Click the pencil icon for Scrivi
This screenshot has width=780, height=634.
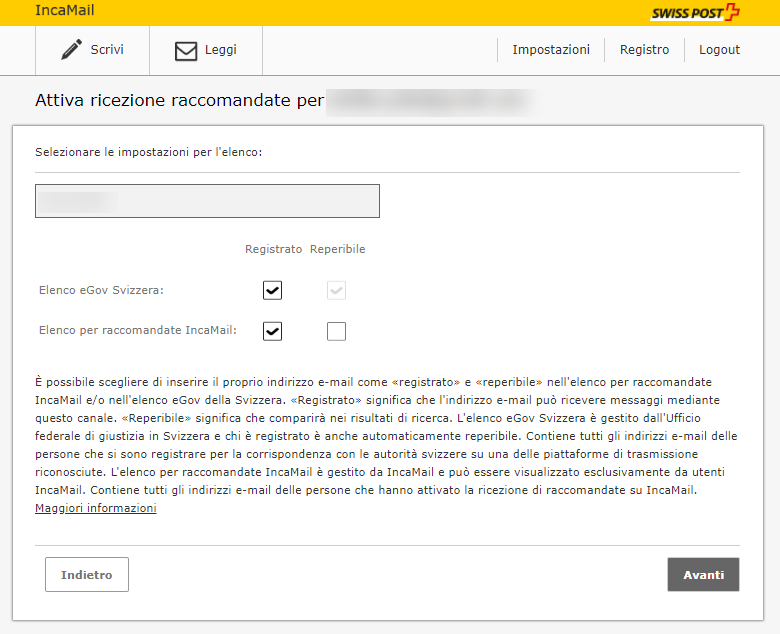(x=71, y=50)
